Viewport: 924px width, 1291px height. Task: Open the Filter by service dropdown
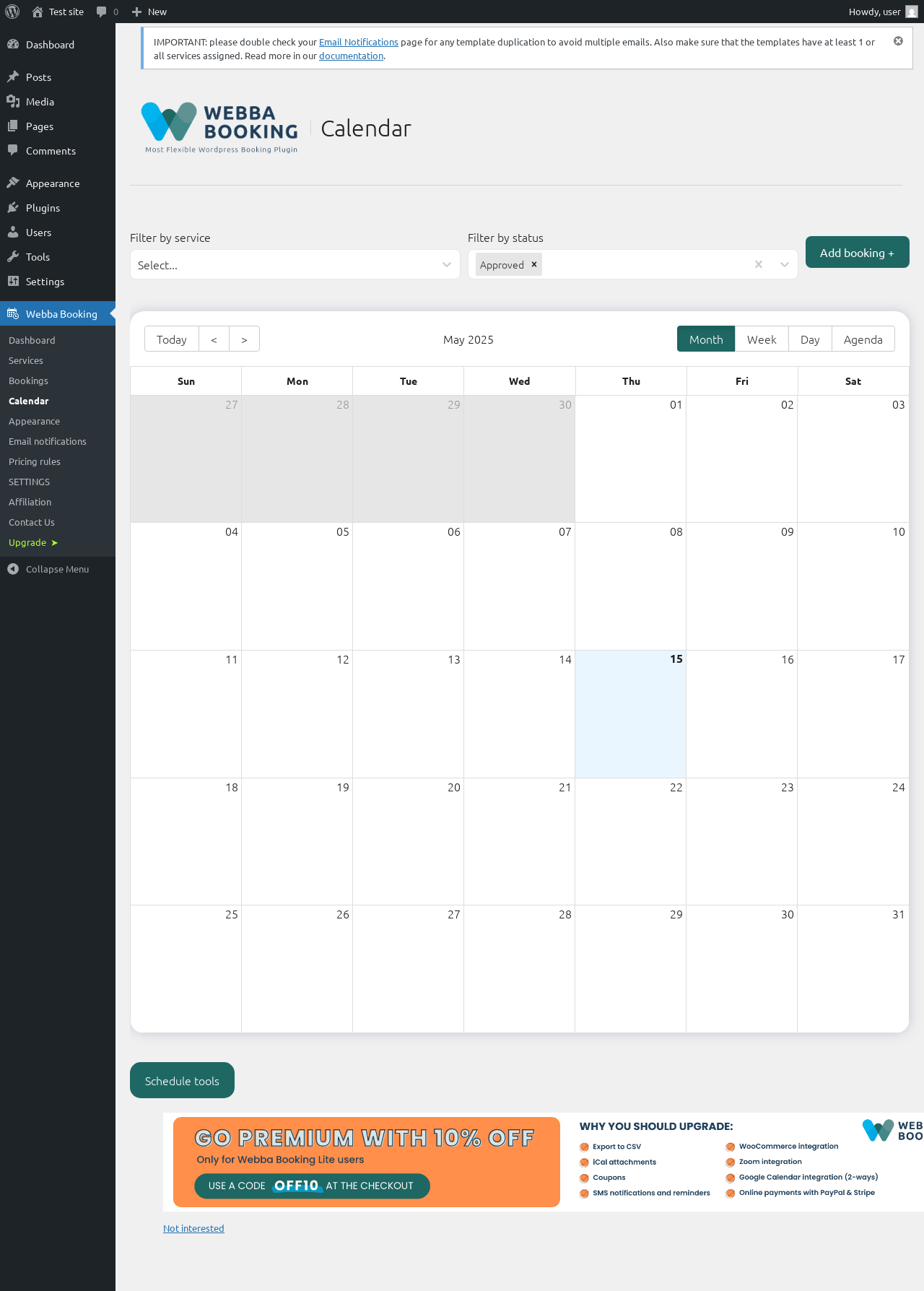(295, 264)
